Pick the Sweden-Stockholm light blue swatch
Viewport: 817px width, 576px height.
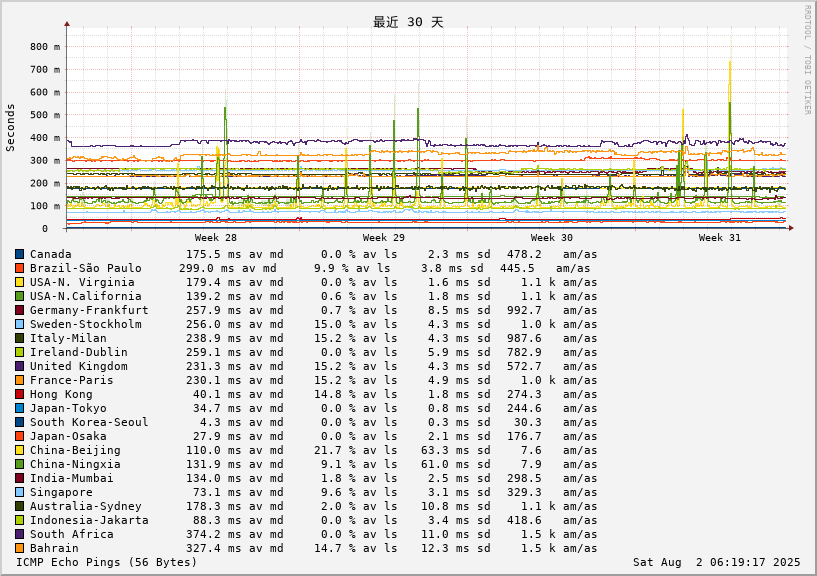pos(19,324)
